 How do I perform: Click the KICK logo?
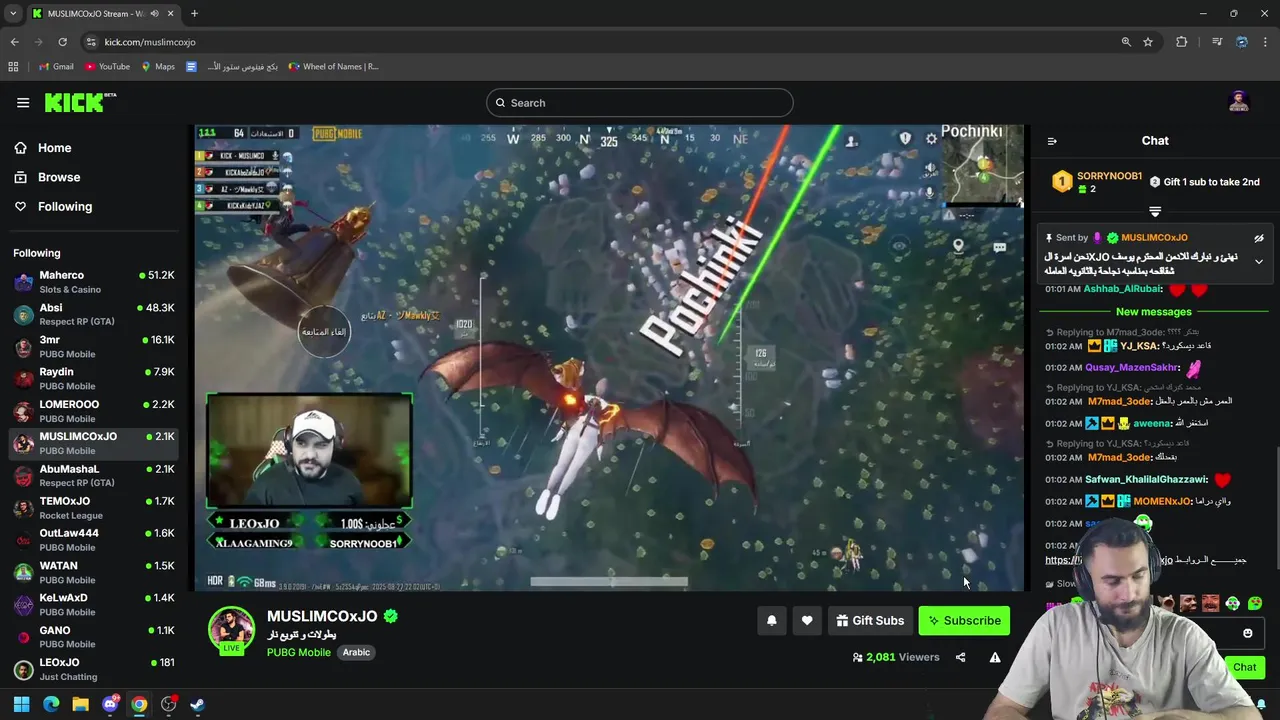[80, 102]
